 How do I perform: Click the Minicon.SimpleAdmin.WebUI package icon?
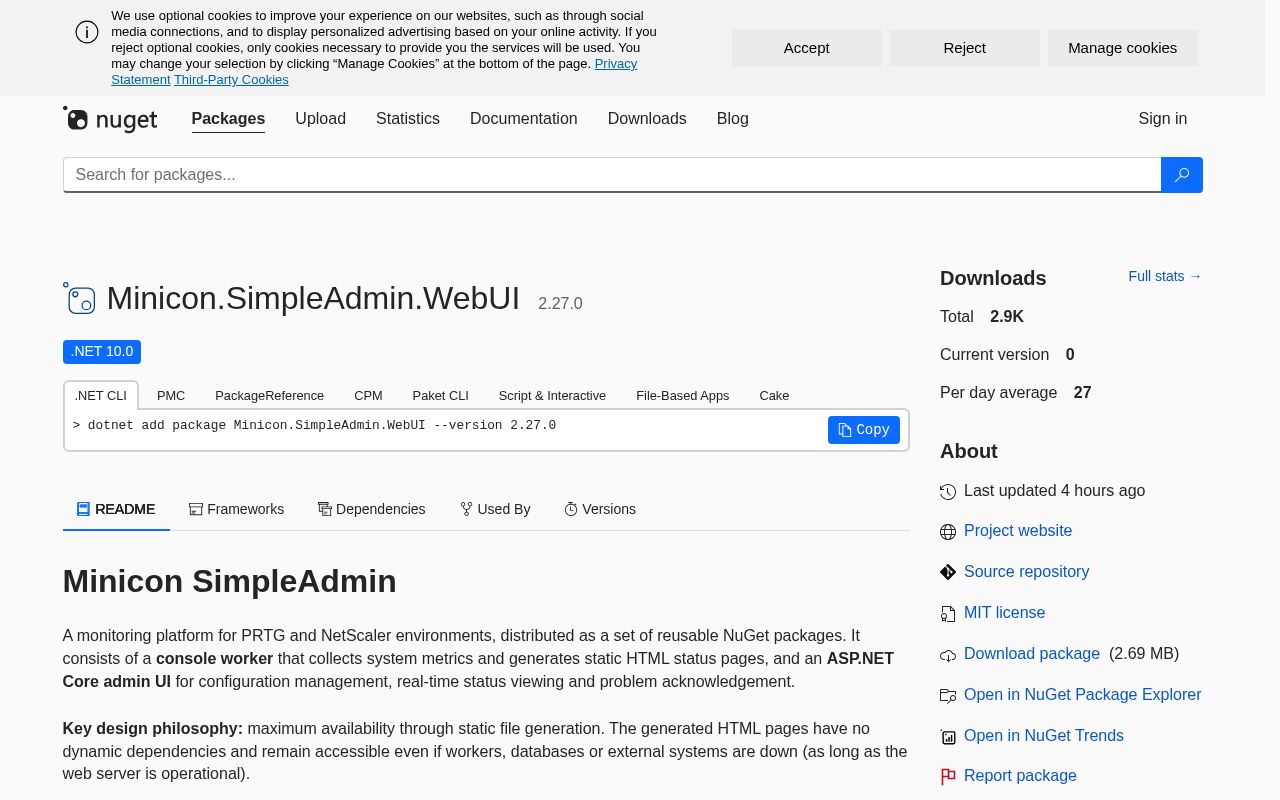(x=79, y=298)
